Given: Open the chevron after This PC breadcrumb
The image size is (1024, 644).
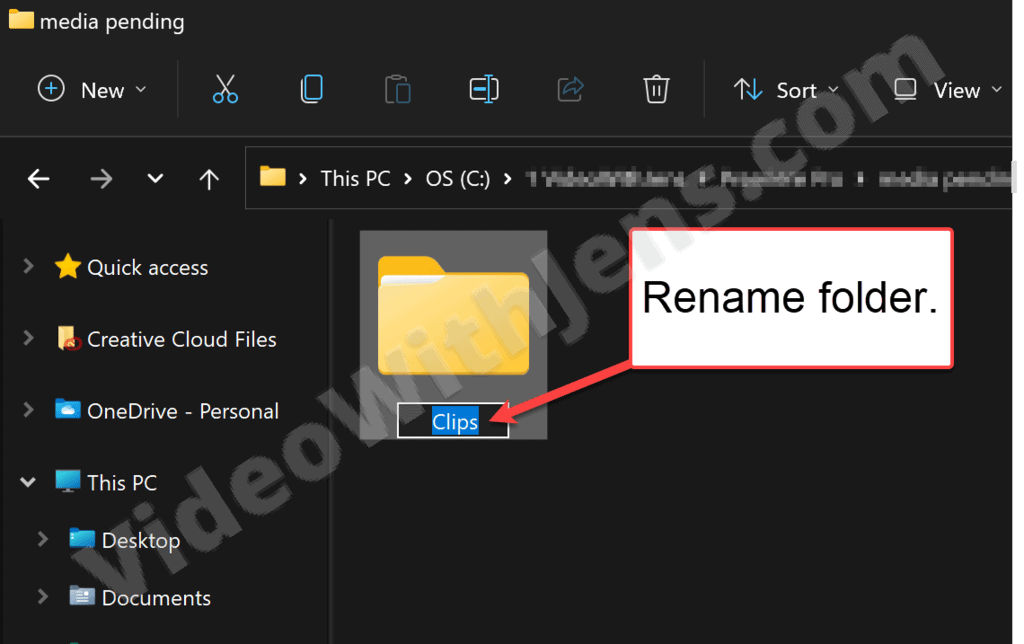Looking at the screenshot, I should (x=408, y=178).
